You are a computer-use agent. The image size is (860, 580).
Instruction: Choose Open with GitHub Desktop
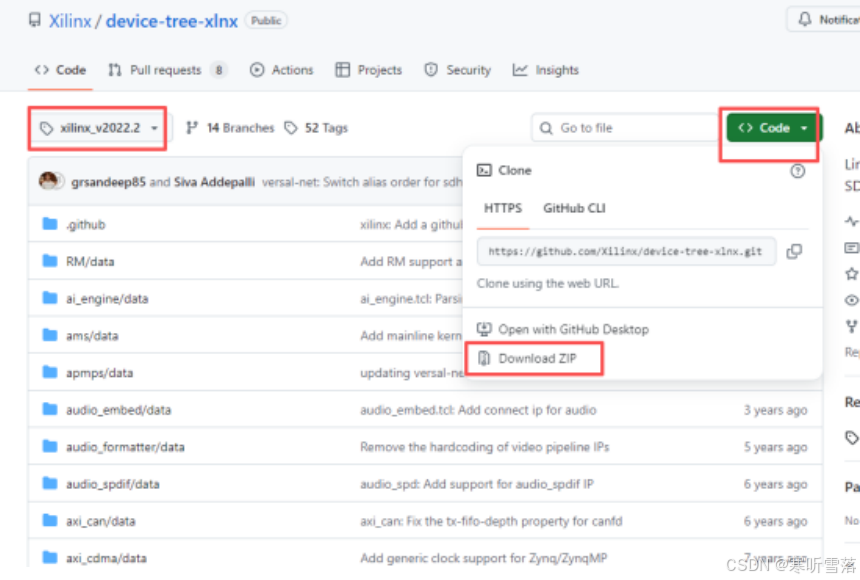[563, 329]
